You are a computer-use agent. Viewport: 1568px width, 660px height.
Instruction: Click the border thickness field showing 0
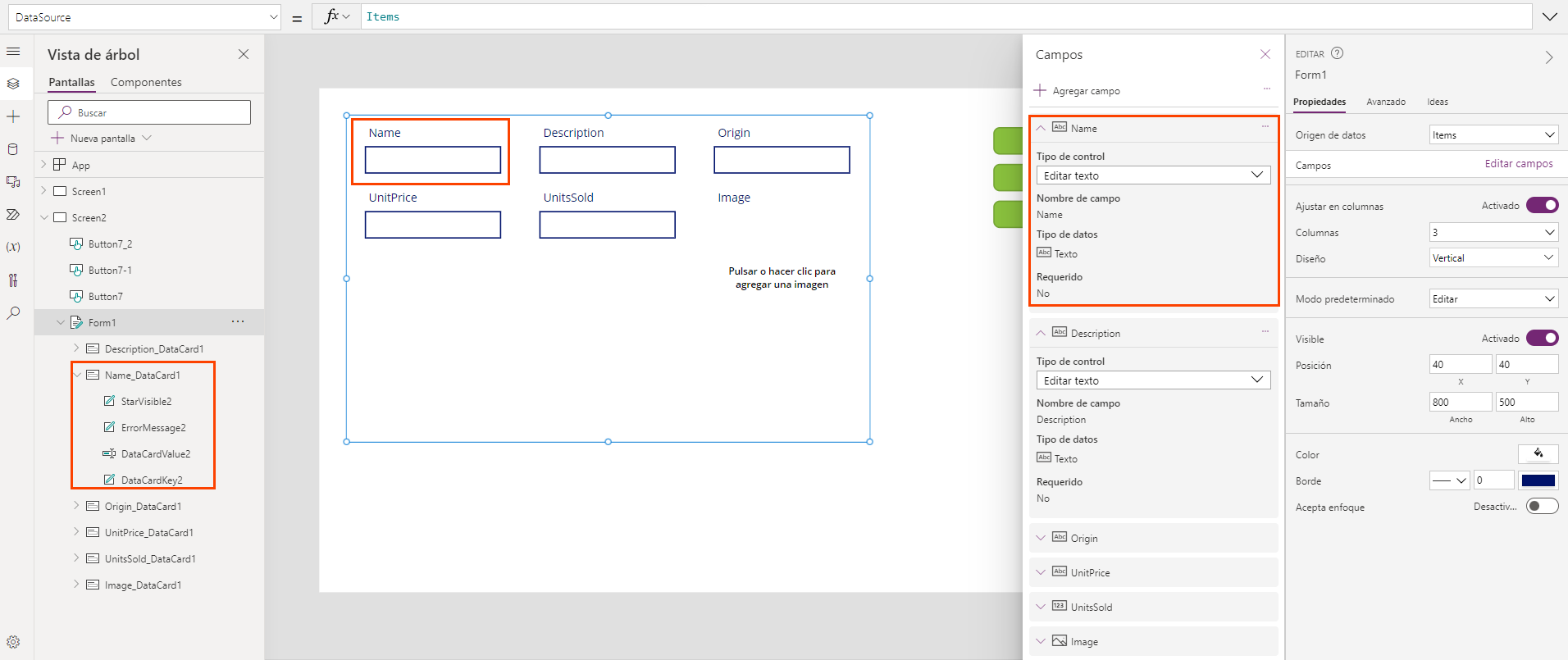[x=1493, y=480]
